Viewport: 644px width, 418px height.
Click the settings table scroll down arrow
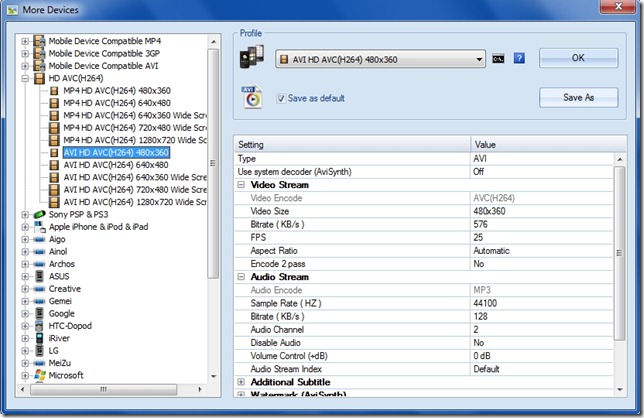coord(619,389)
